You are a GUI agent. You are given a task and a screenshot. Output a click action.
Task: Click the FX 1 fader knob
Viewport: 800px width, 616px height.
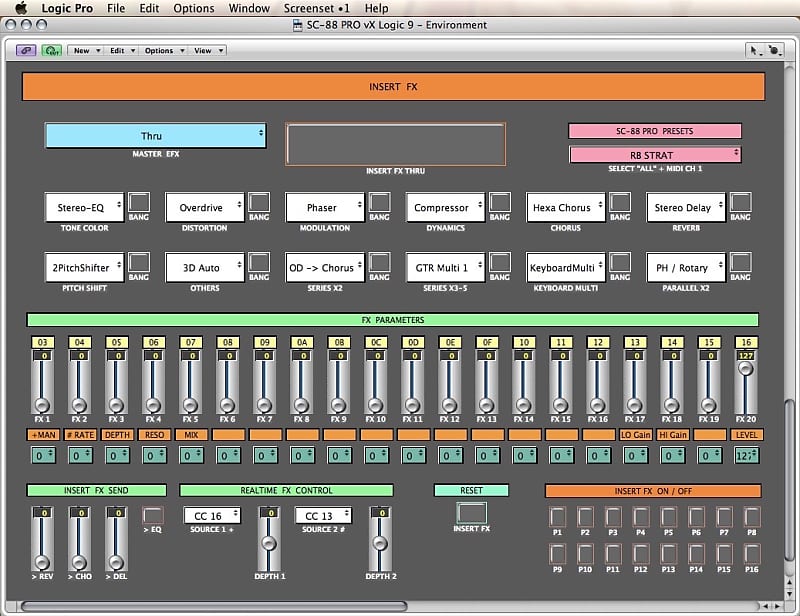pos(42,405)
